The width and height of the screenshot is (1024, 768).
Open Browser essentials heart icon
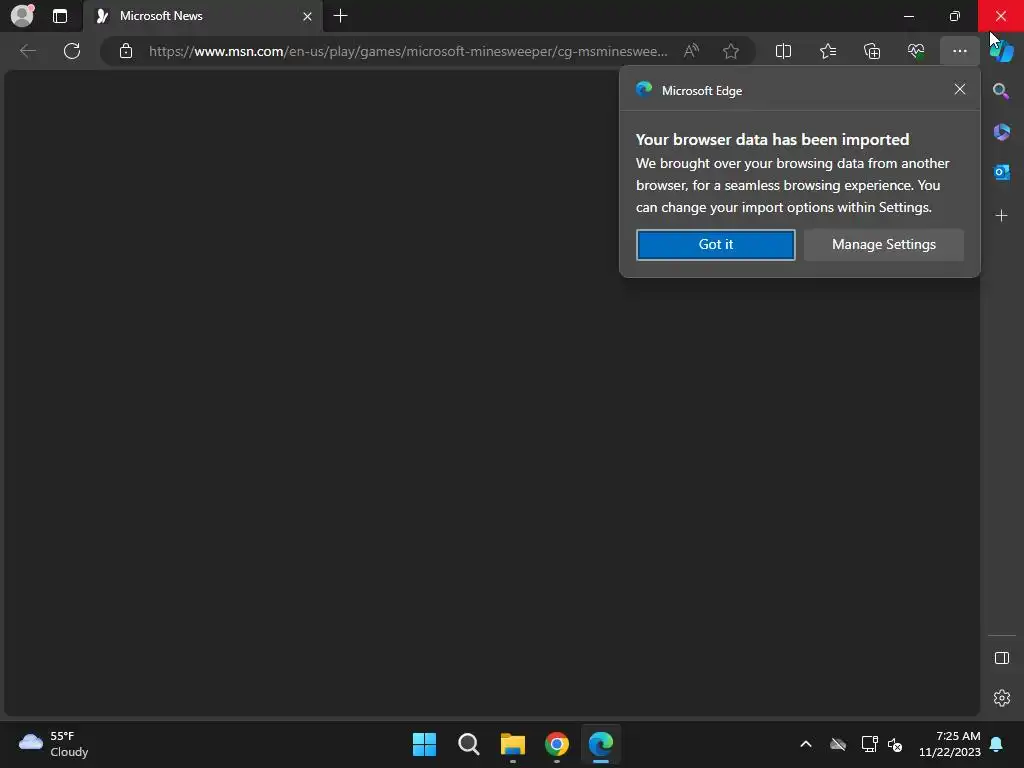(x=916, y=51)
